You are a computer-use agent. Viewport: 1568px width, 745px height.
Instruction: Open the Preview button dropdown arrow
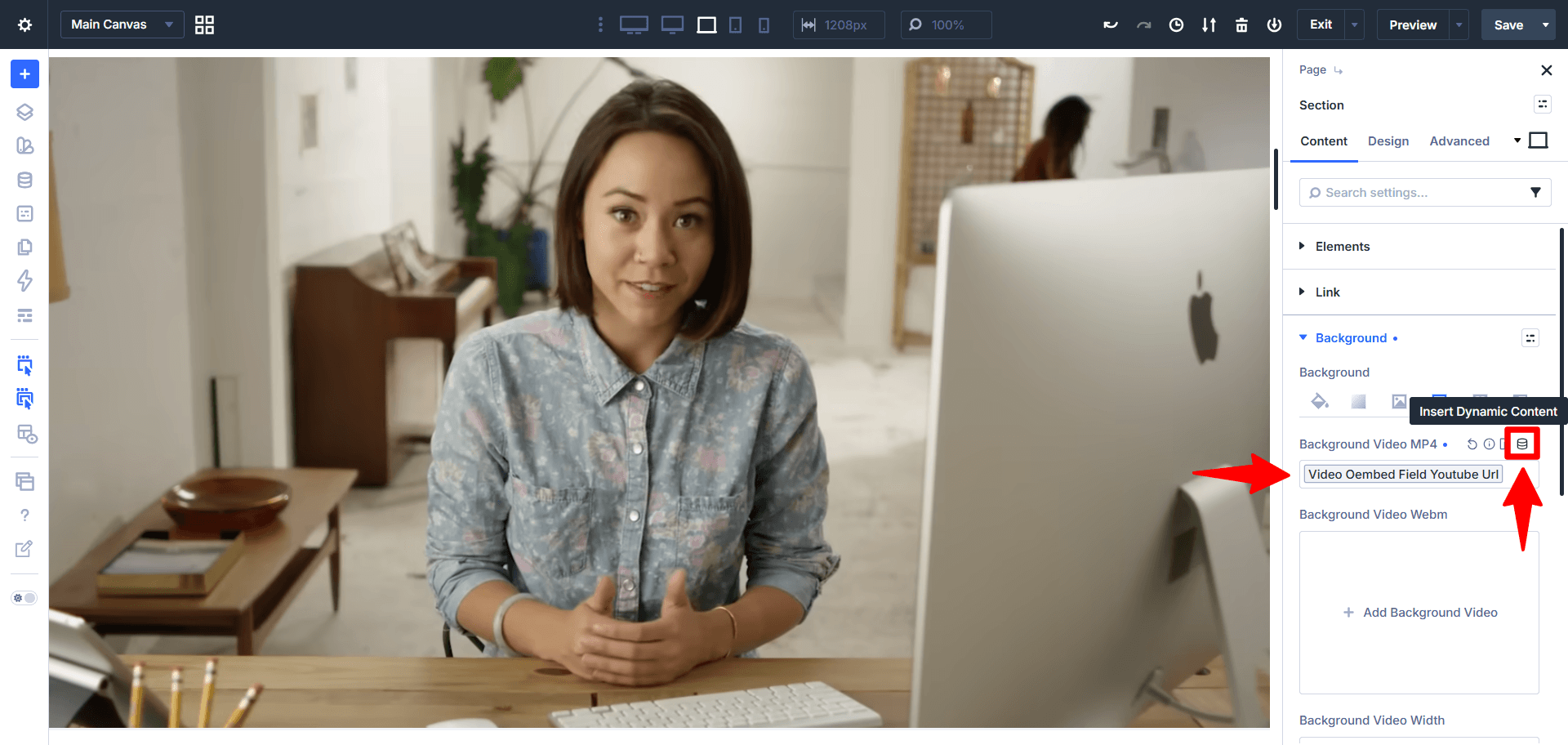(x=1459, y=25)
